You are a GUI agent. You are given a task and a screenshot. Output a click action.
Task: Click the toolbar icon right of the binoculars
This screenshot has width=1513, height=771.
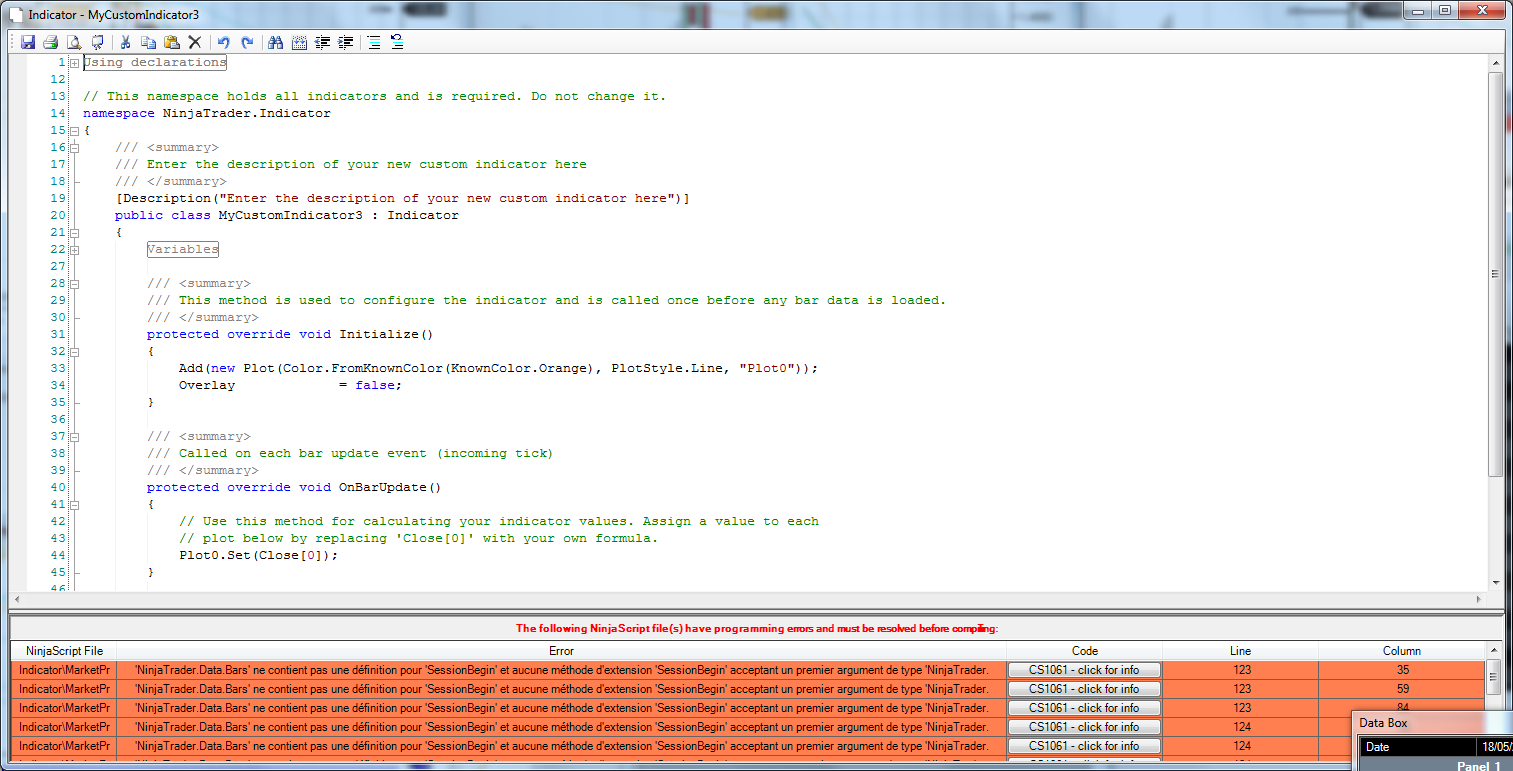(299, 42)
